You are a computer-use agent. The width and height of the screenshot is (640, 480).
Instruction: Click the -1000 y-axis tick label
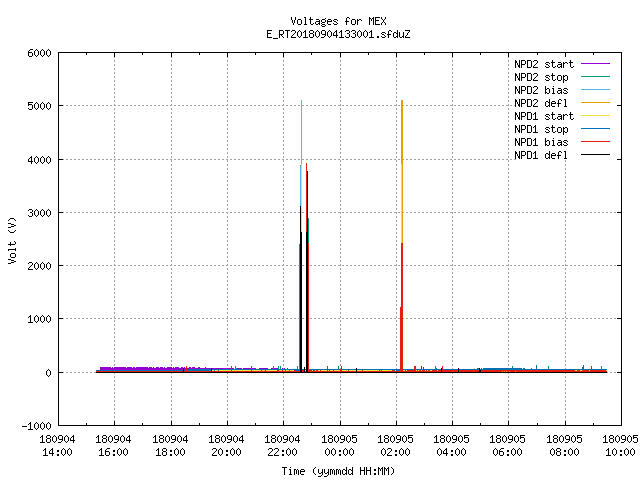(x=37, y=426)
